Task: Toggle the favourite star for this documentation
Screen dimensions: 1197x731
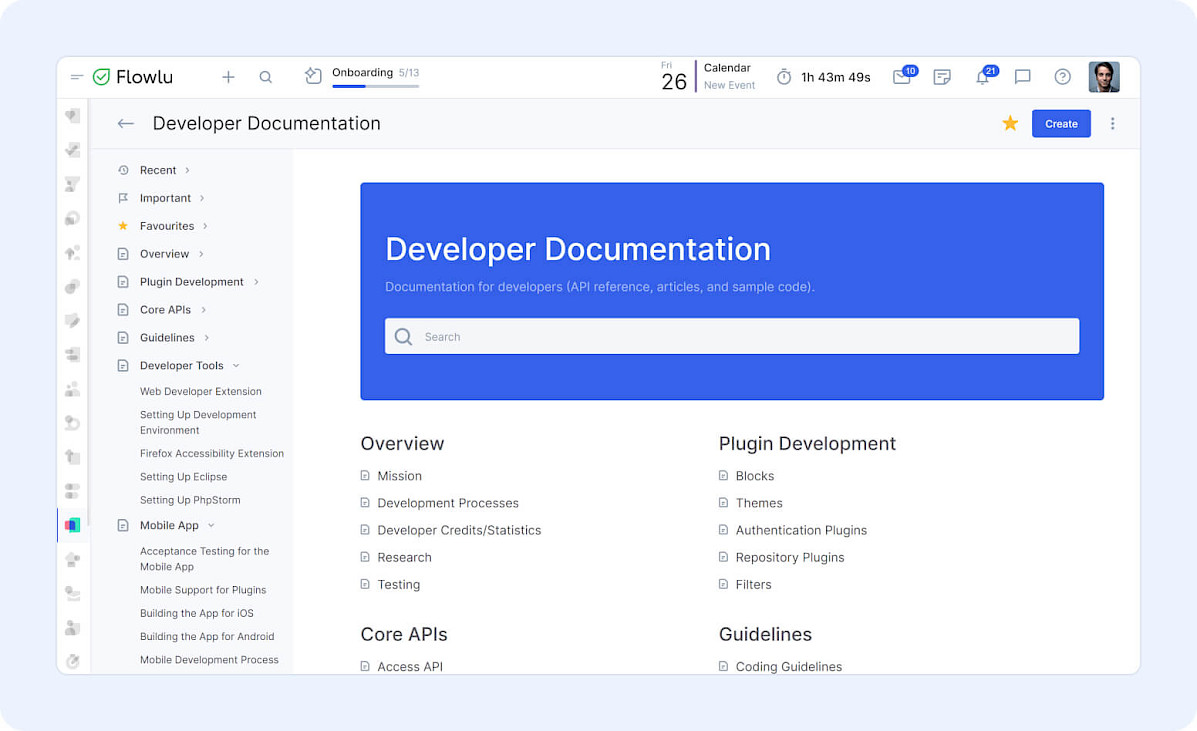Action: 1010,123
